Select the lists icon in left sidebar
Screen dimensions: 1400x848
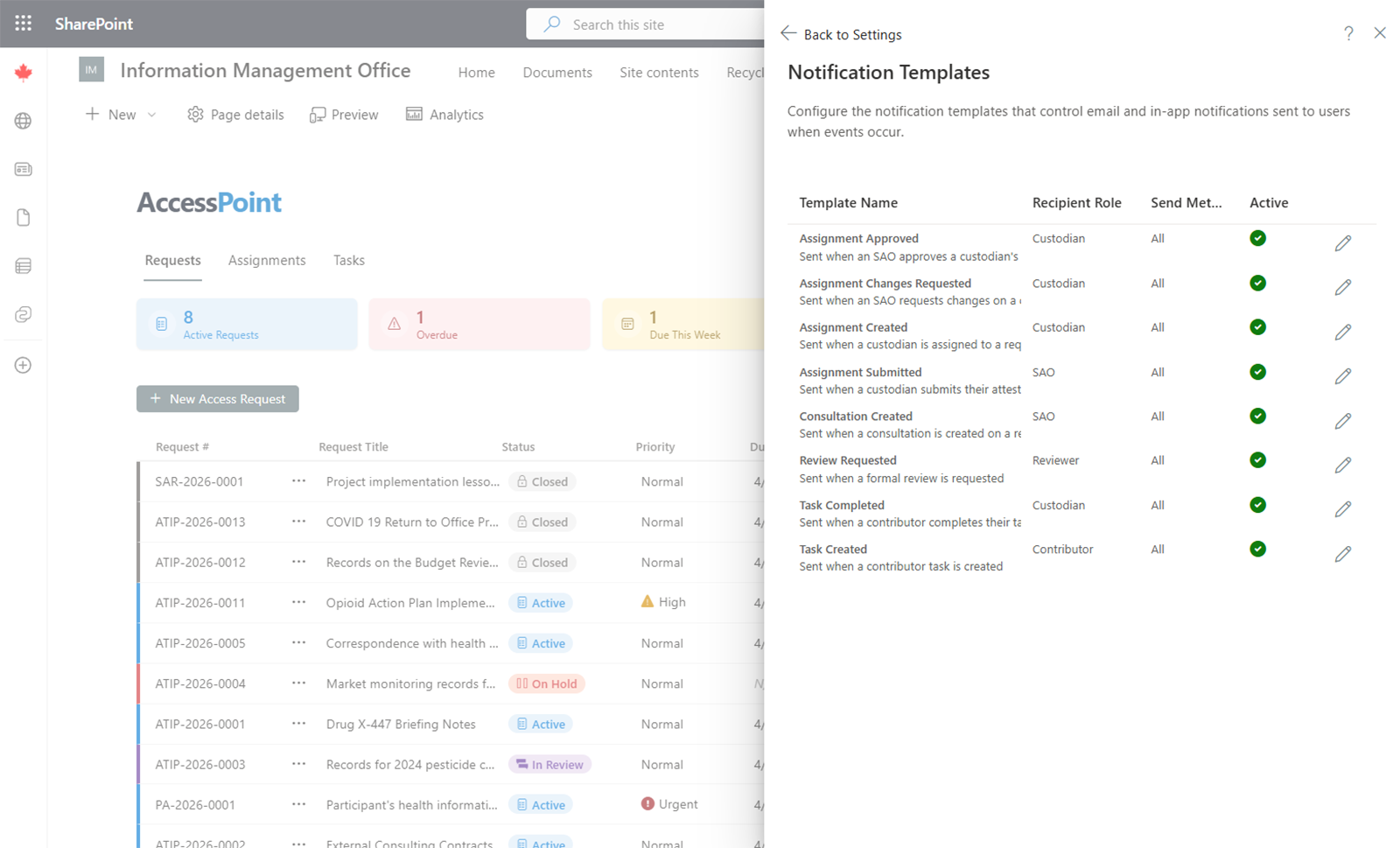23,265
